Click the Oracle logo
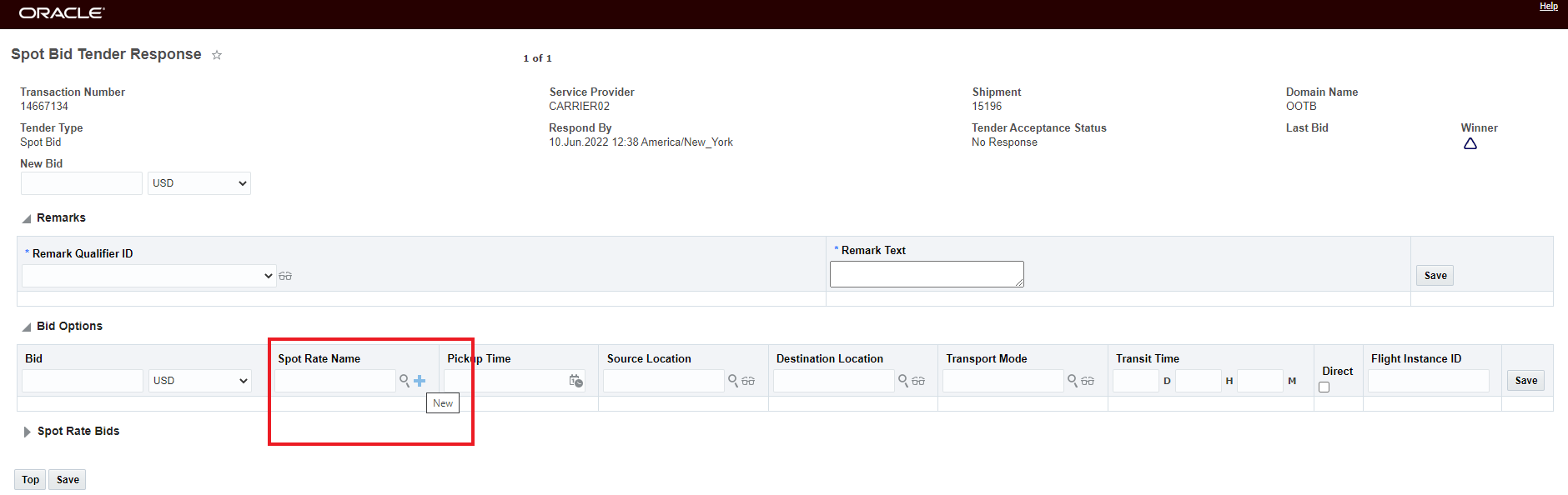This screenshot has width=1568, height=495. (x=62, y=13)
